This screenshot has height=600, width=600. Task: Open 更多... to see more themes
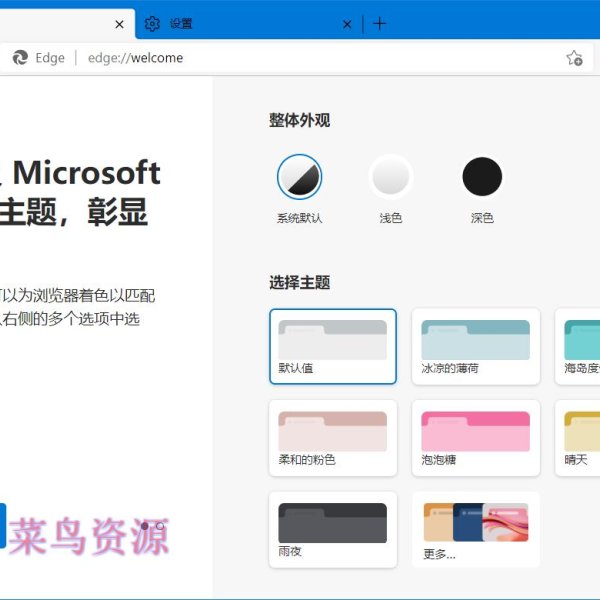476,529
